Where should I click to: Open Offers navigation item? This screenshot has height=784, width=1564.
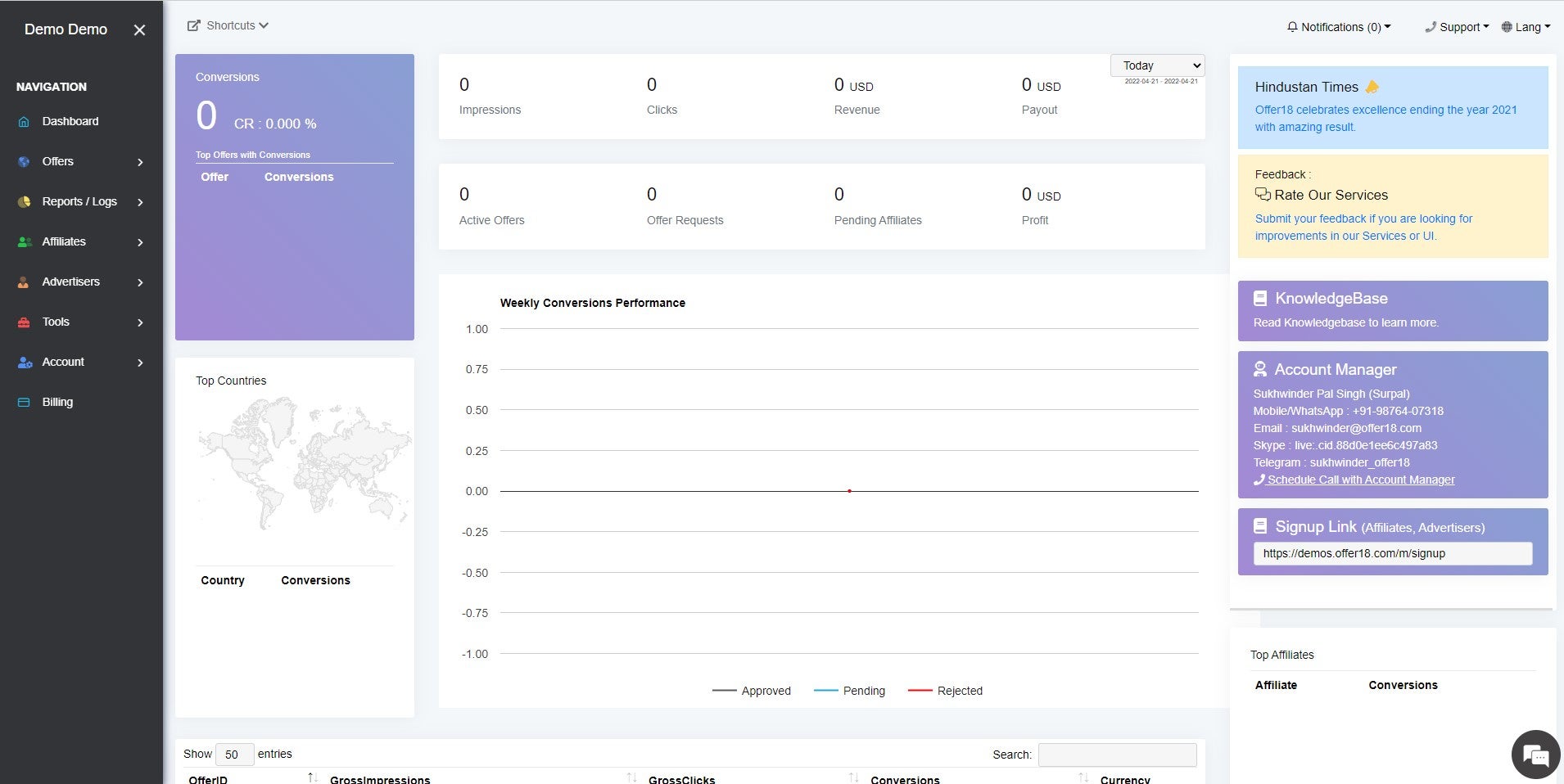(x=58, y=161)
